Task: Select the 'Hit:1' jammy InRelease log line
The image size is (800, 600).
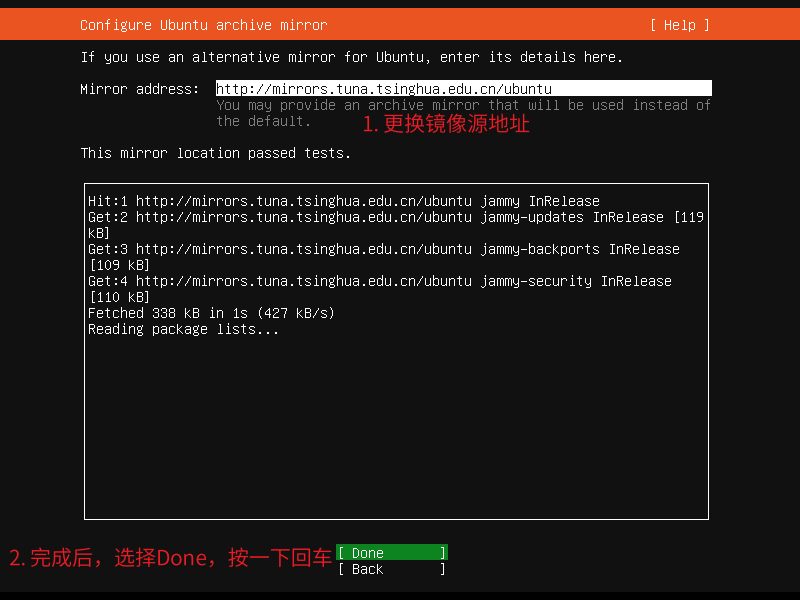Action: pos(343,201)
